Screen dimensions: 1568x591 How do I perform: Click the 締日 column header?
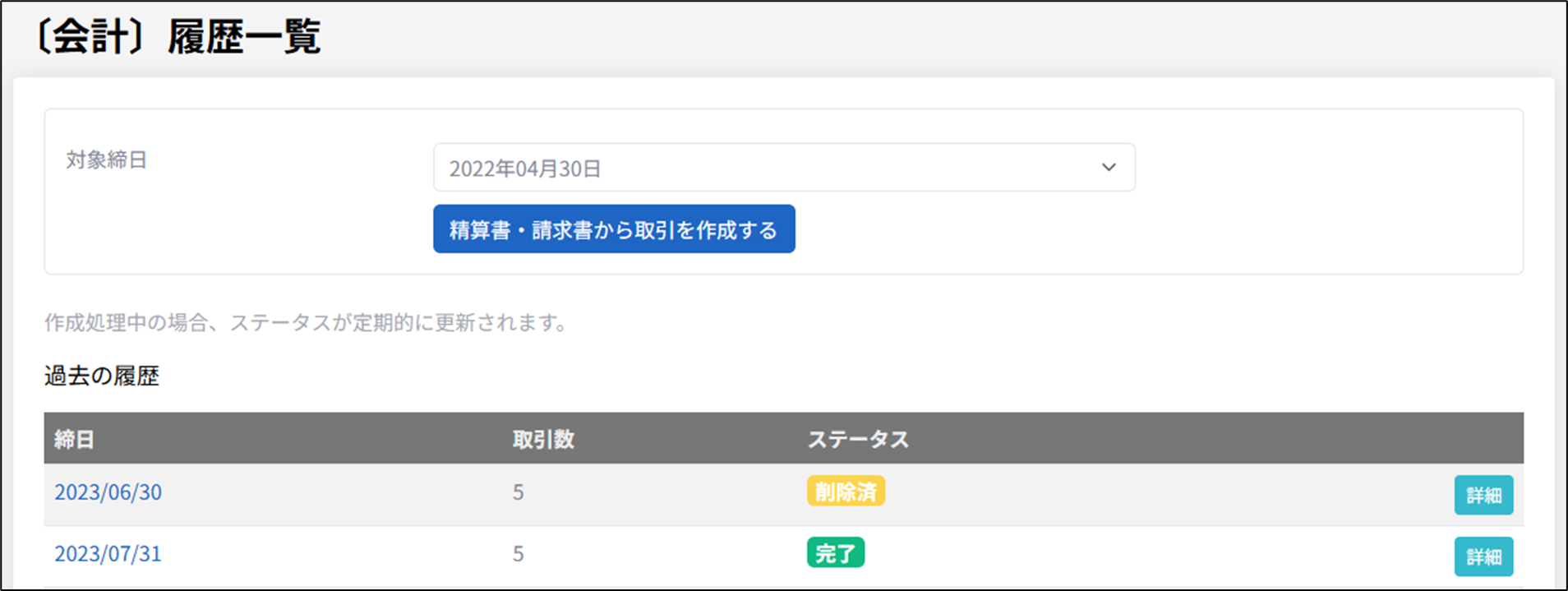coord(74,439)
